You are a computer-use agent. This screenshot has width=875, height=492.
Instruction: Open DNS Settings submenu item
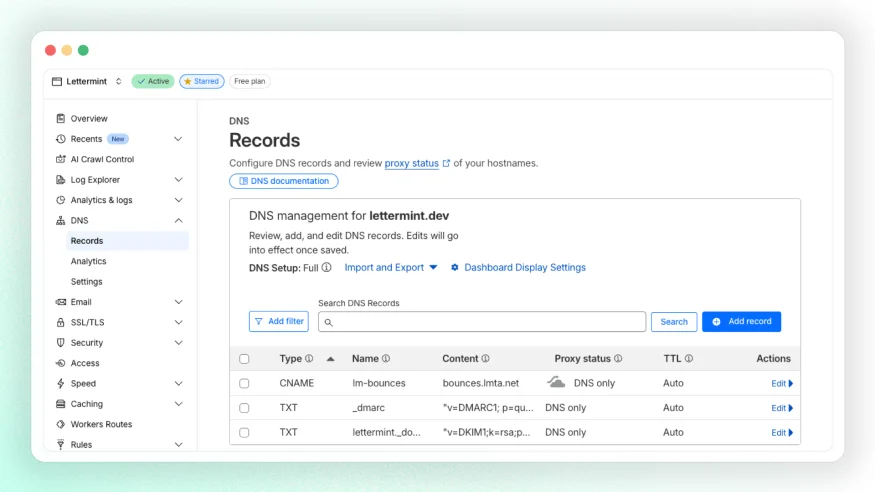(86, 282)
